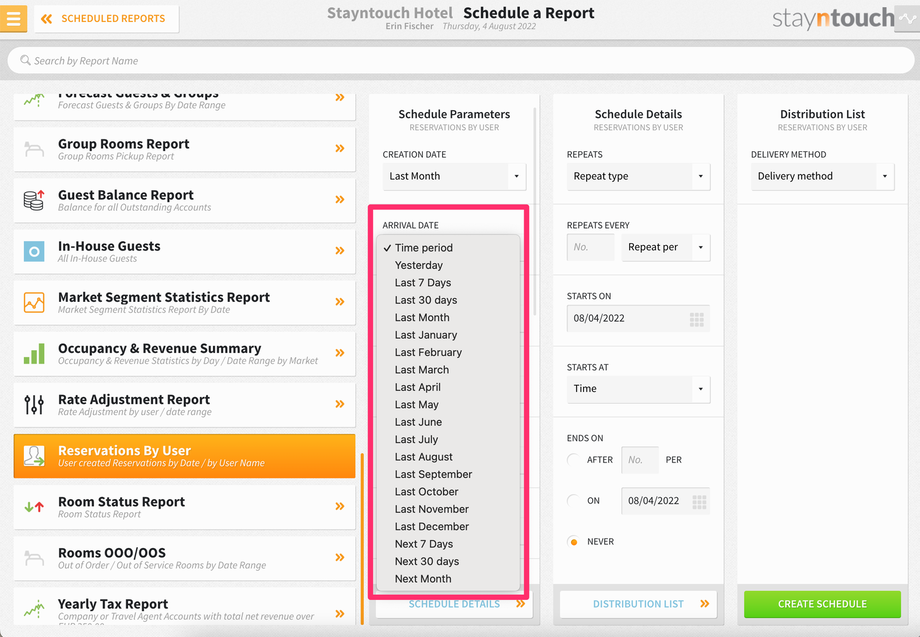Click the Yearly Tax Report graph icon
Viewport: 920px width, 637px height.
(x=34, y=609)
